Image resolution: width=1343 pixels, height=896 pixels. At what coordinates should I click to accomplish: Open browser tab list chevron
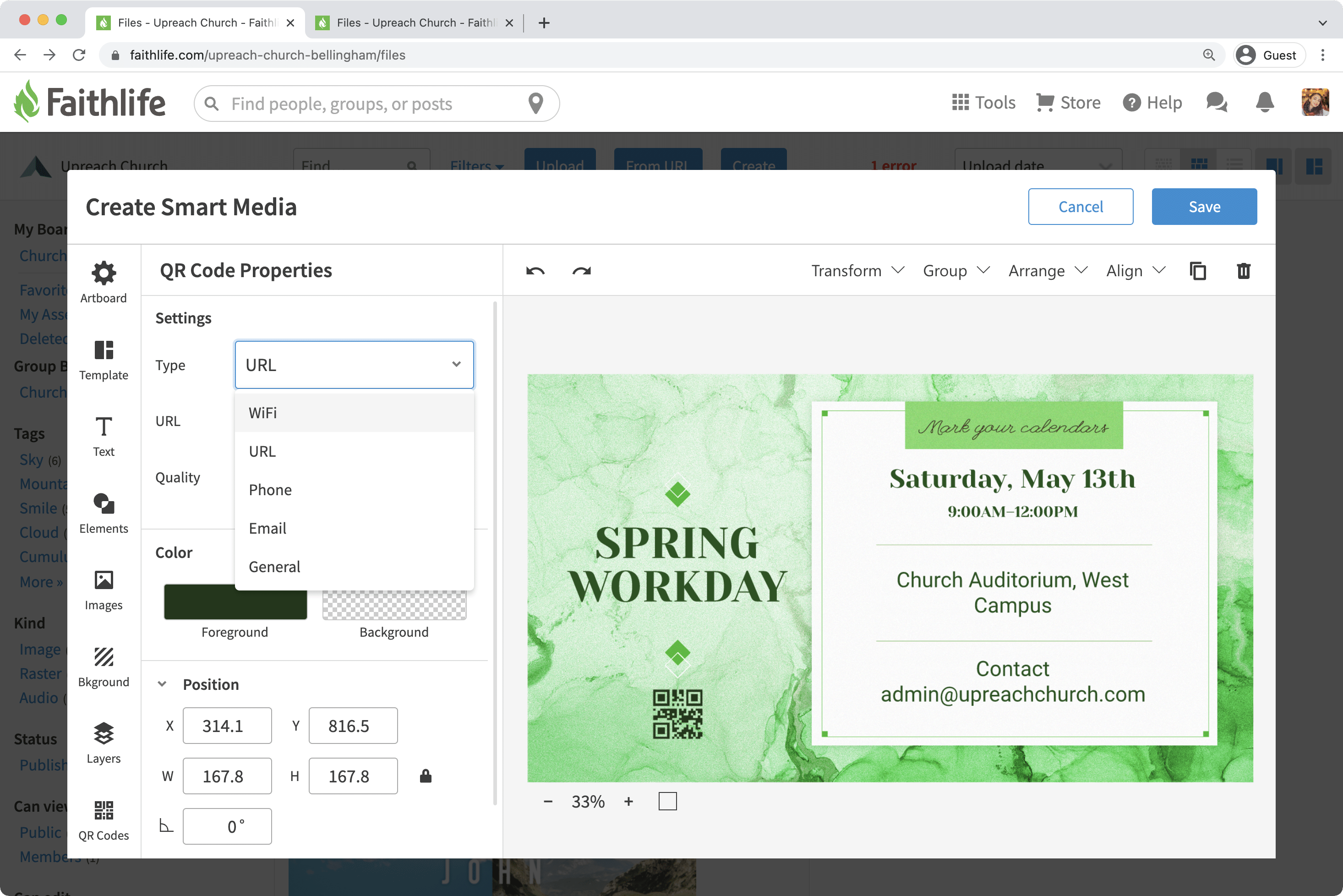click(x=1322, y=23)
